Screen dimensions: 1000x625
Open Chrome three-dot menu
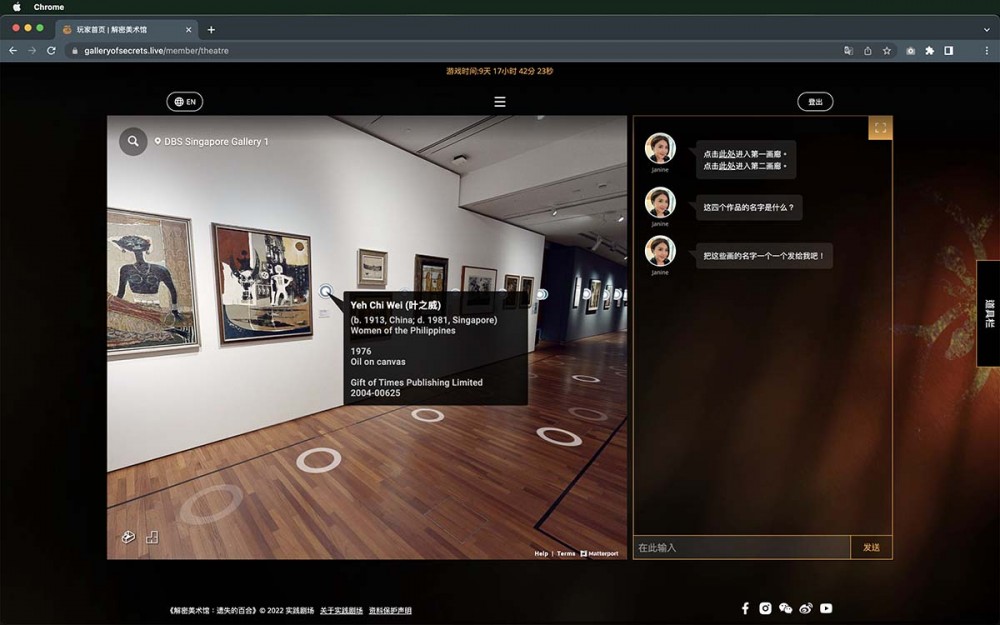(x=987, y=50)
